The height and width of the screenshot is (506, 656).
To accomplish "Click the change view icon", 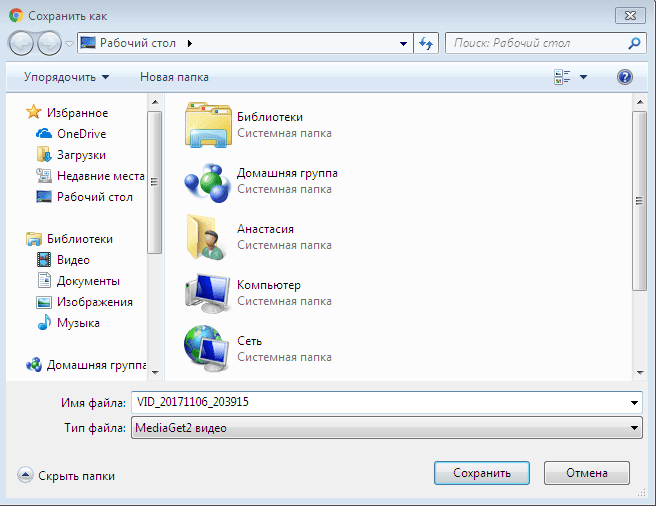I will click(562, 77).
